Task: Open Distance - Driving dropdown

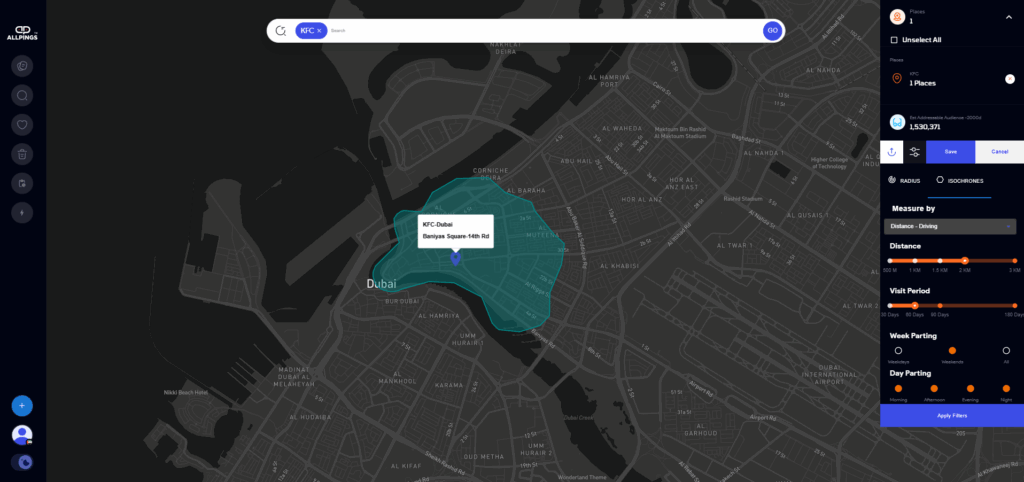Action: [950, 227]
